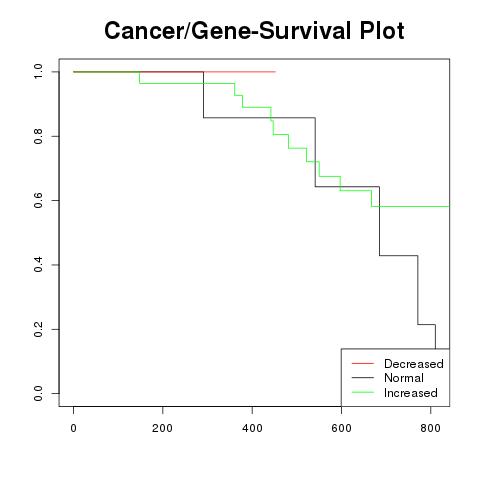Screen dimensions: 480x480
Task: Click the 0.0 tick label on y-axis
Action: coord(38,393)
